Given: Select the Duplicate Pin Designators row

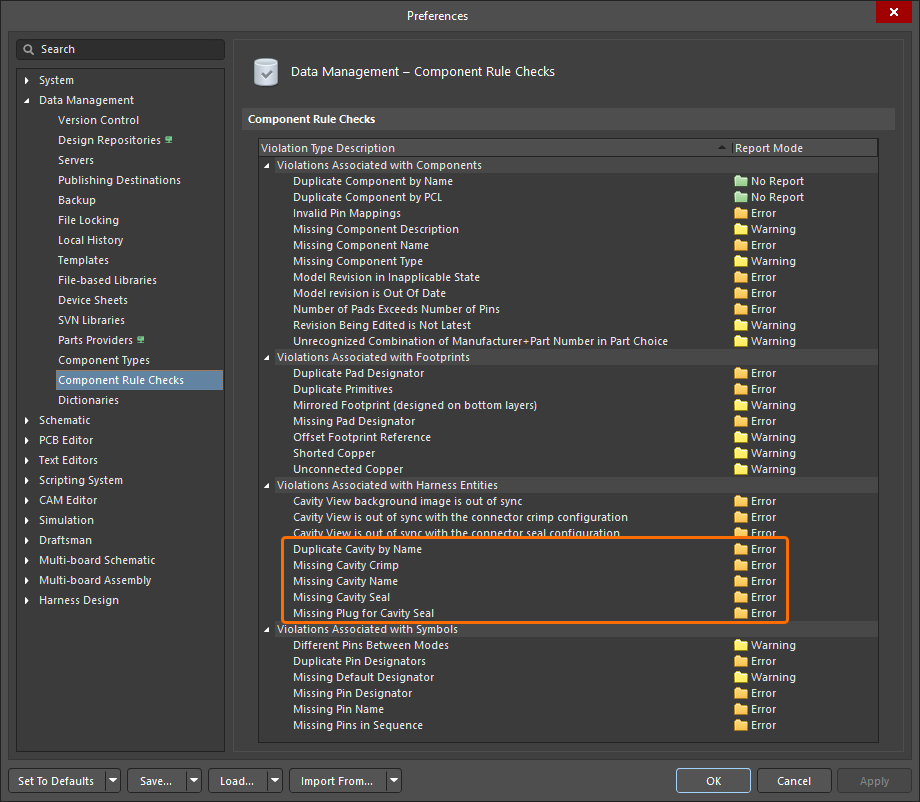Looking at the screenshot, I should [568, 661].
